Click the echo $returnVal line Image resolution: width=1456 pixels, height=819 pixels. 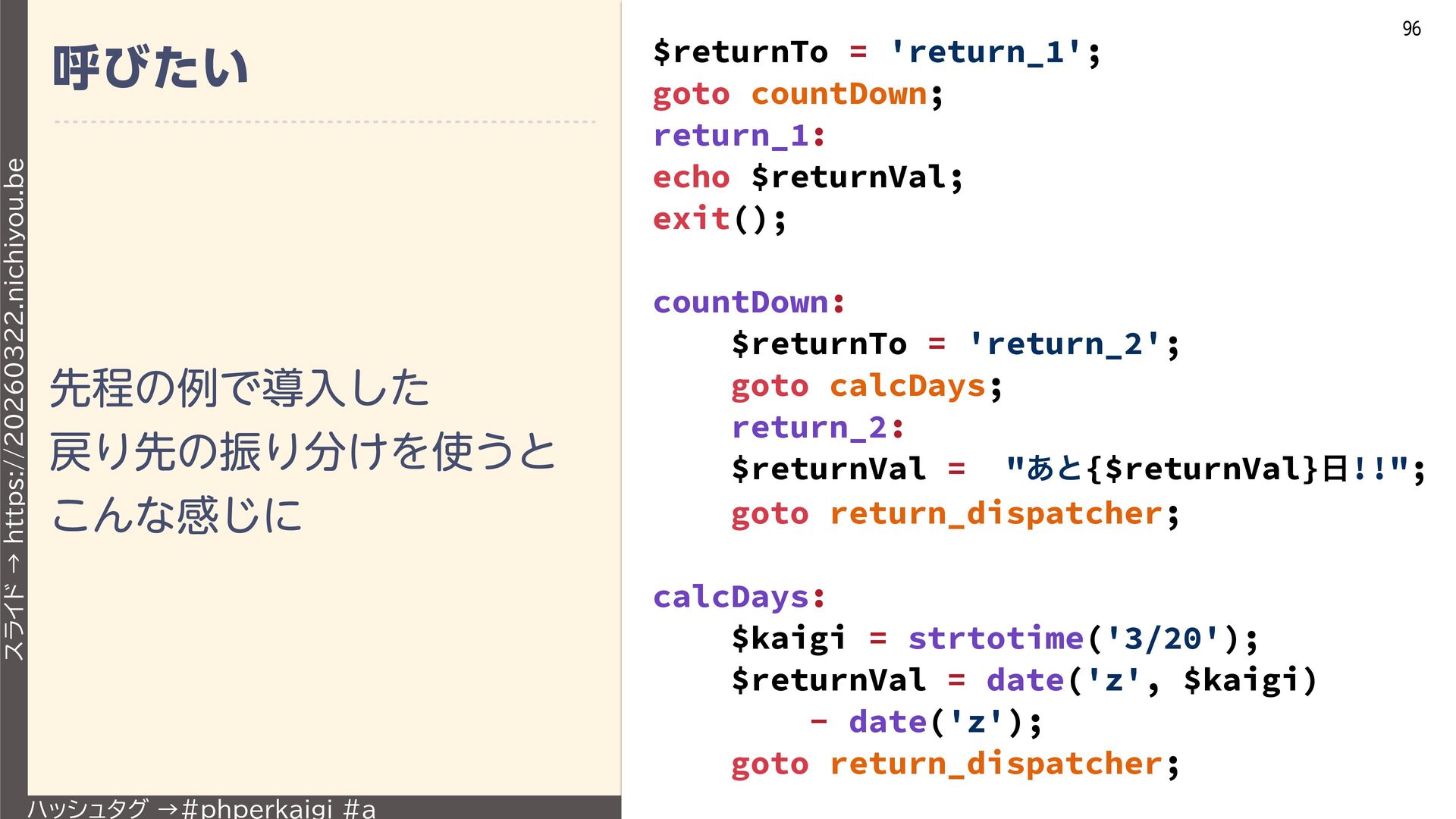(x=808, y=178)
